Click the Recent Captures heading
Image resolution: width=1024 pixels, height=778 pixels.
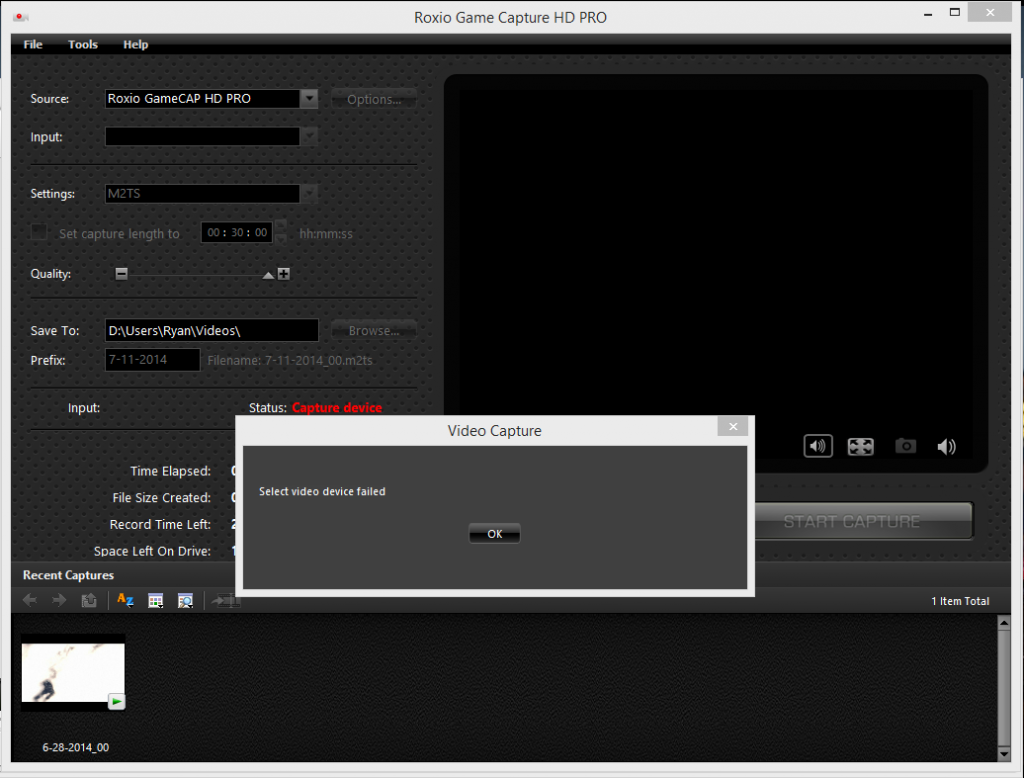[69, 575]
